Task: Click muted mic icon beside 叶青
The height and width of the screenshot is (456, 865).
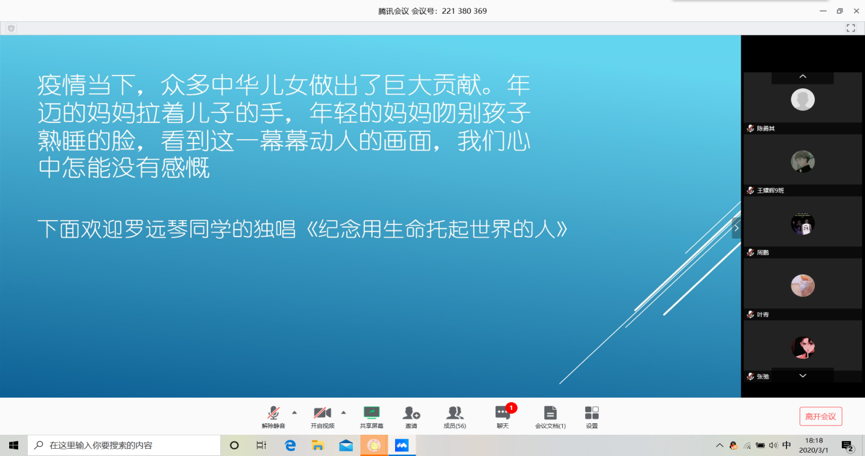Action: click(750, 314)
